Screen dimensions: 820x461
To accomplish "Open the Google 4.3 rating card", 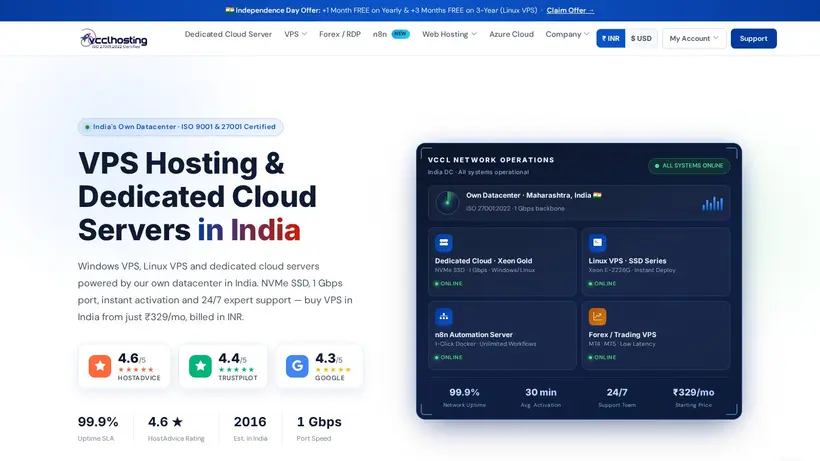I will coord(319,366).
